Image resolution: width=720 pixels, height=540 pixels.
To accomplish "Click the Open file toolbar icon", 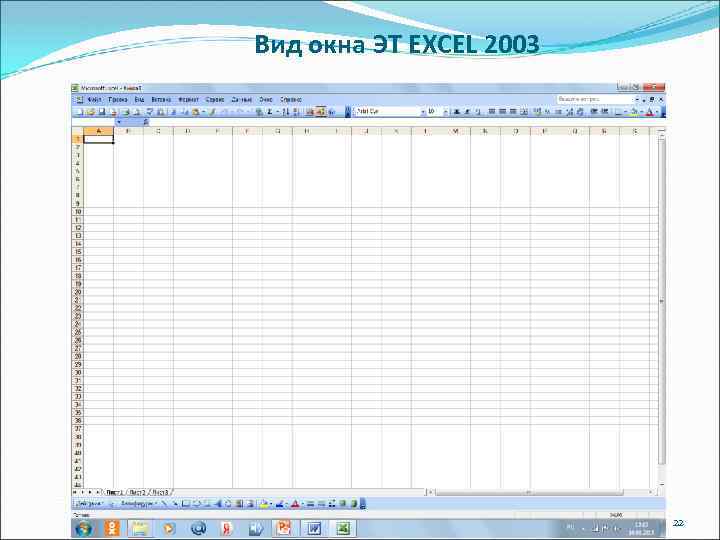I will (x=90, y=112).
